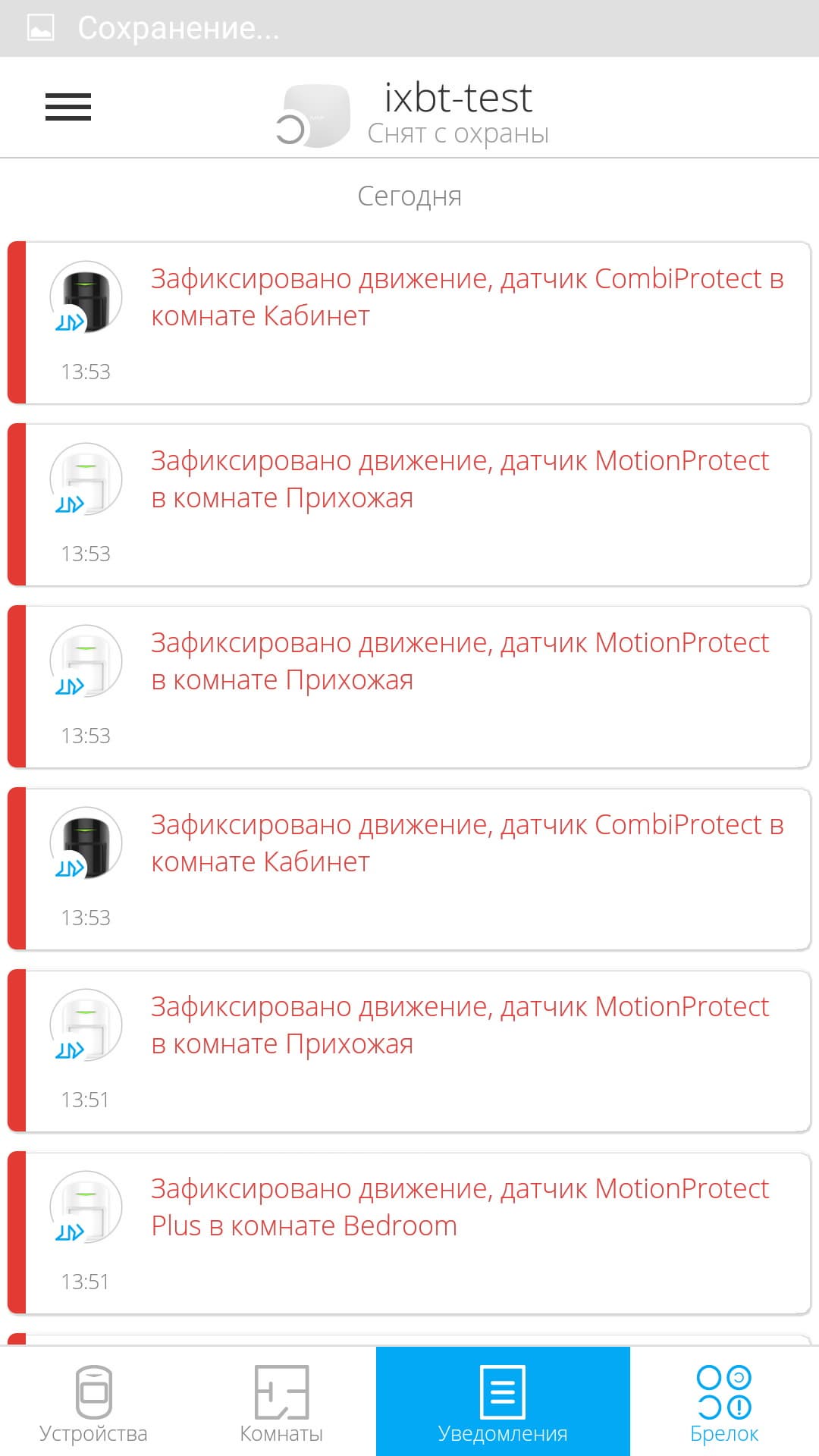
Task: Tap the Снят с охраны status text
Action: [x=458, y=133]
